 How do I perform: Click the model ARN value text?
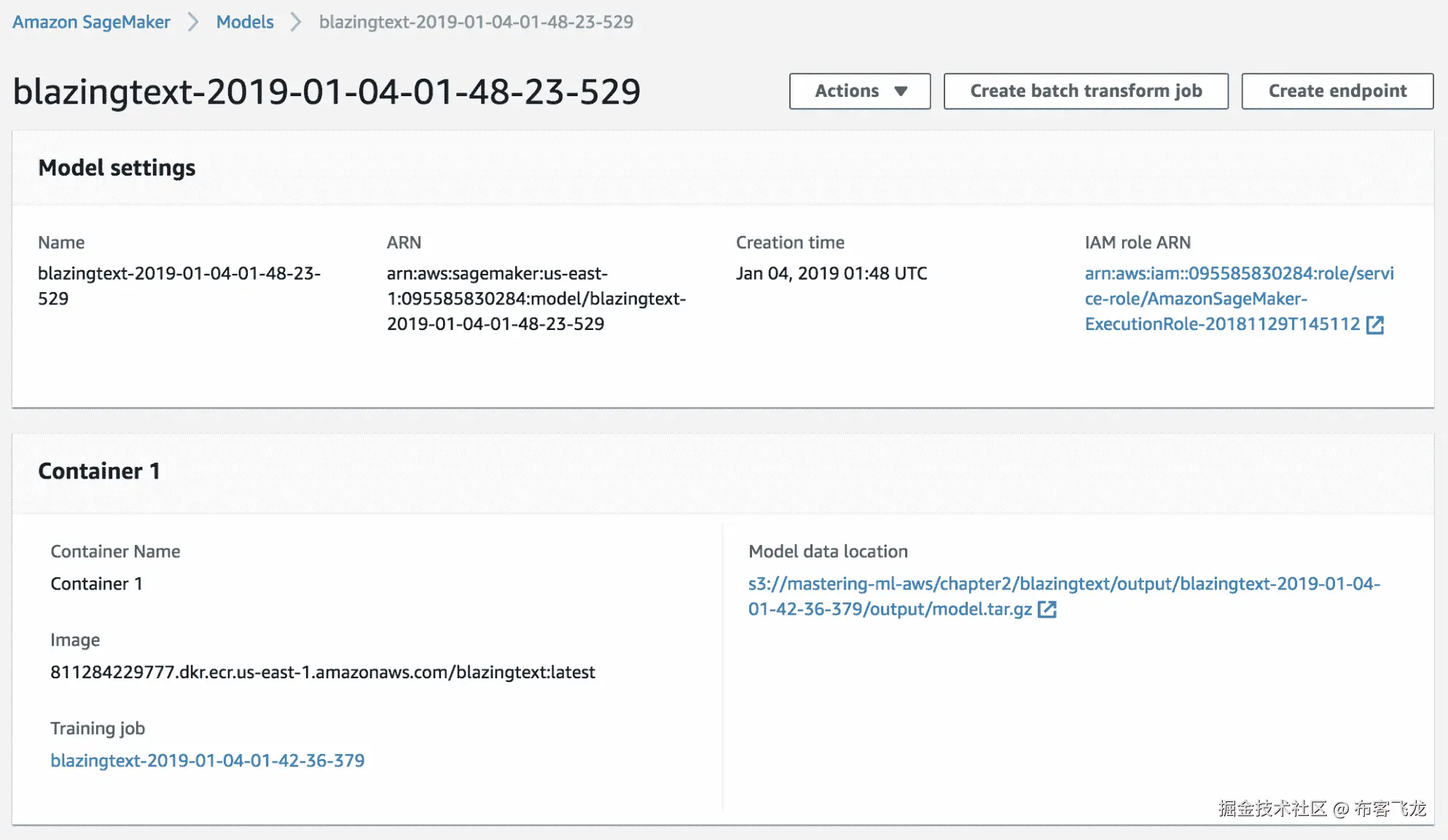coord(536,299)
